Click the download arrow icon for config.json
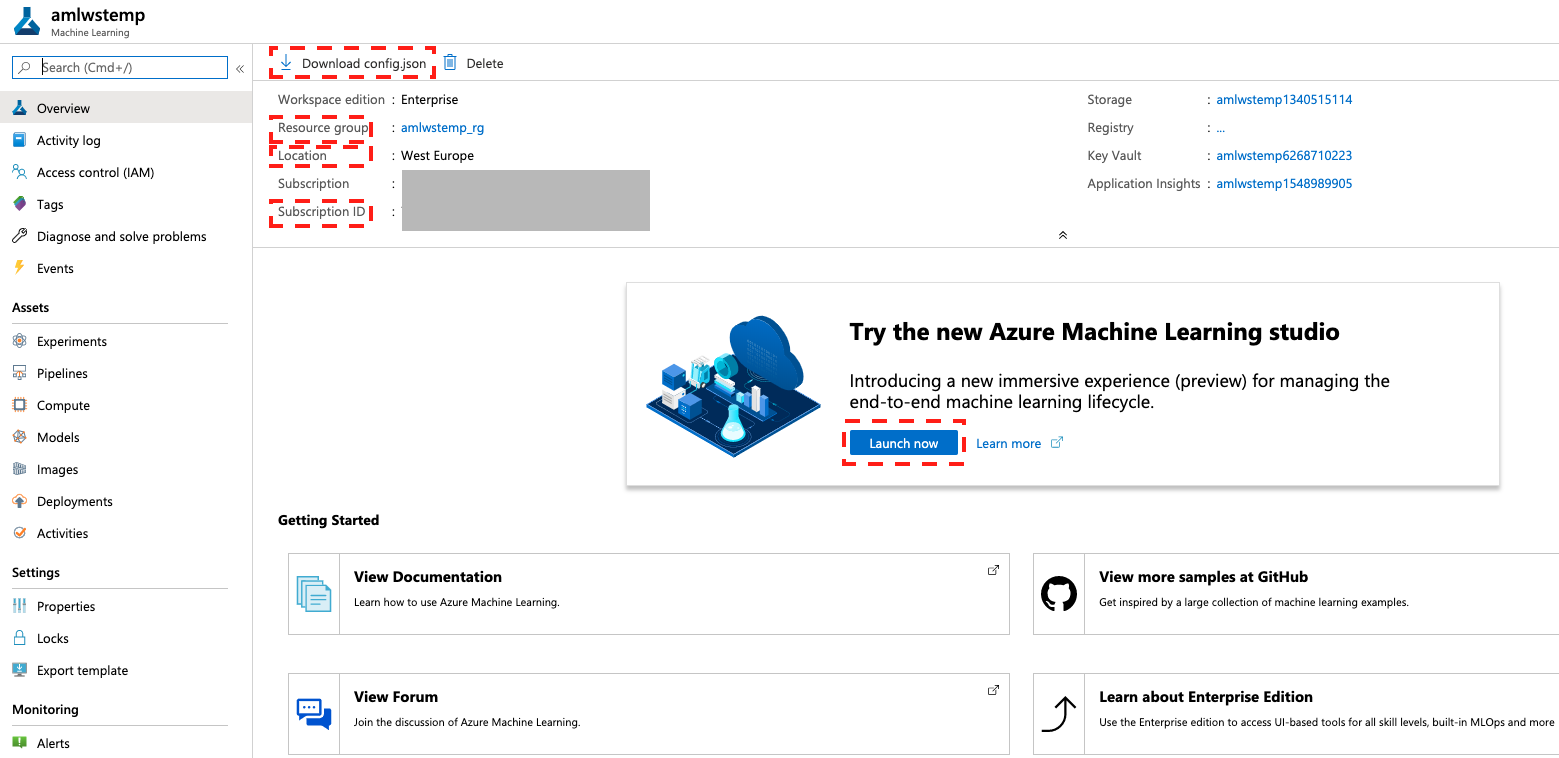 tap(286, 63)
